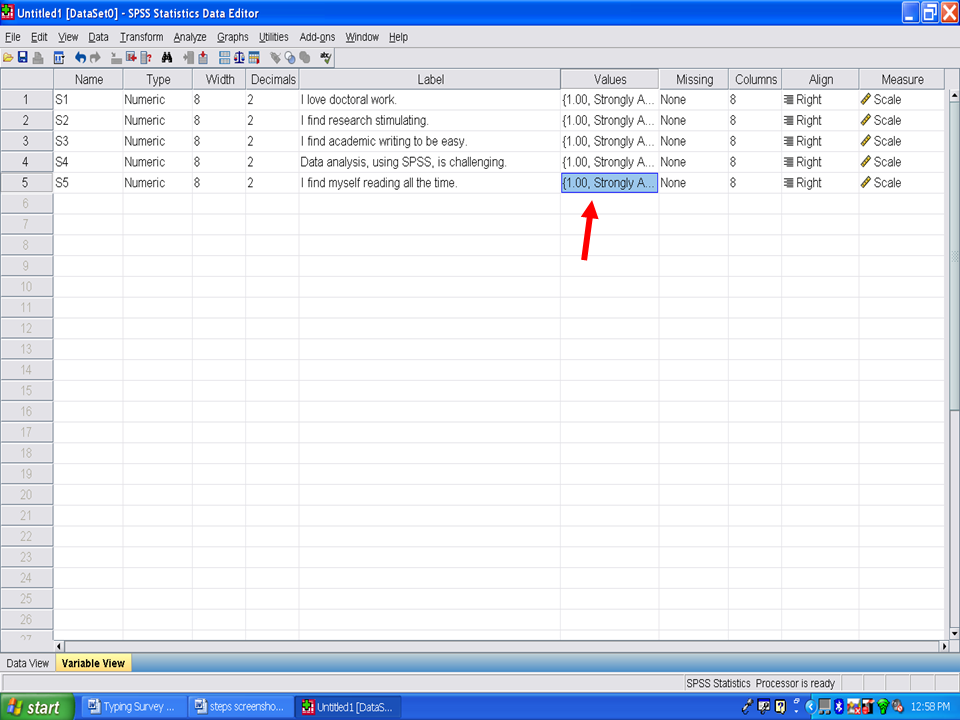The height and width of the screenshot is (720, 960).
Task: Click the Split File toolbar icon
Action: click(x=224, y=58)
